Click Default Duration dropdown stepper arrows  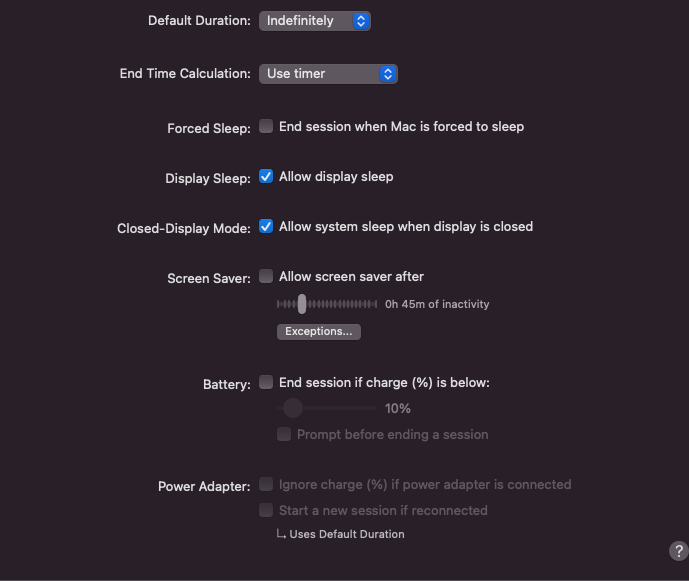coord(361,21)
